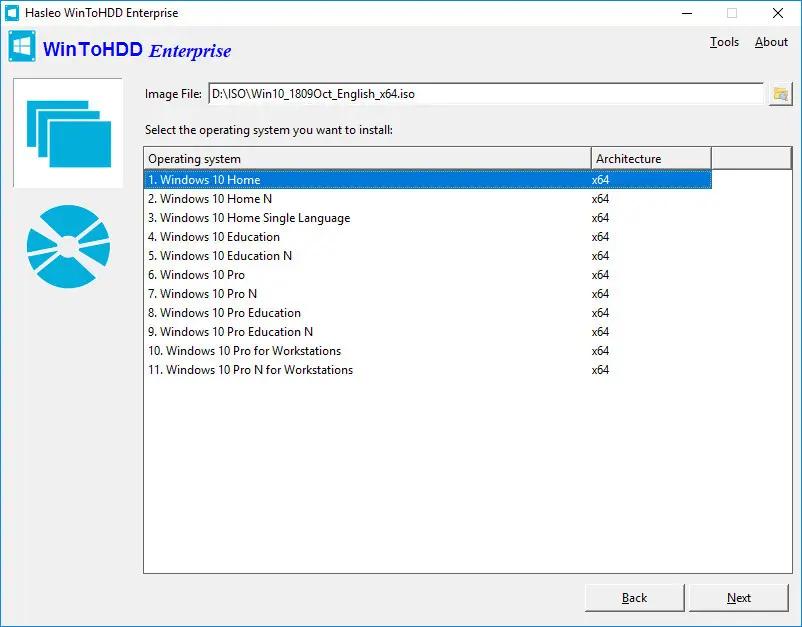Open the About menu

tap(771, 42)
